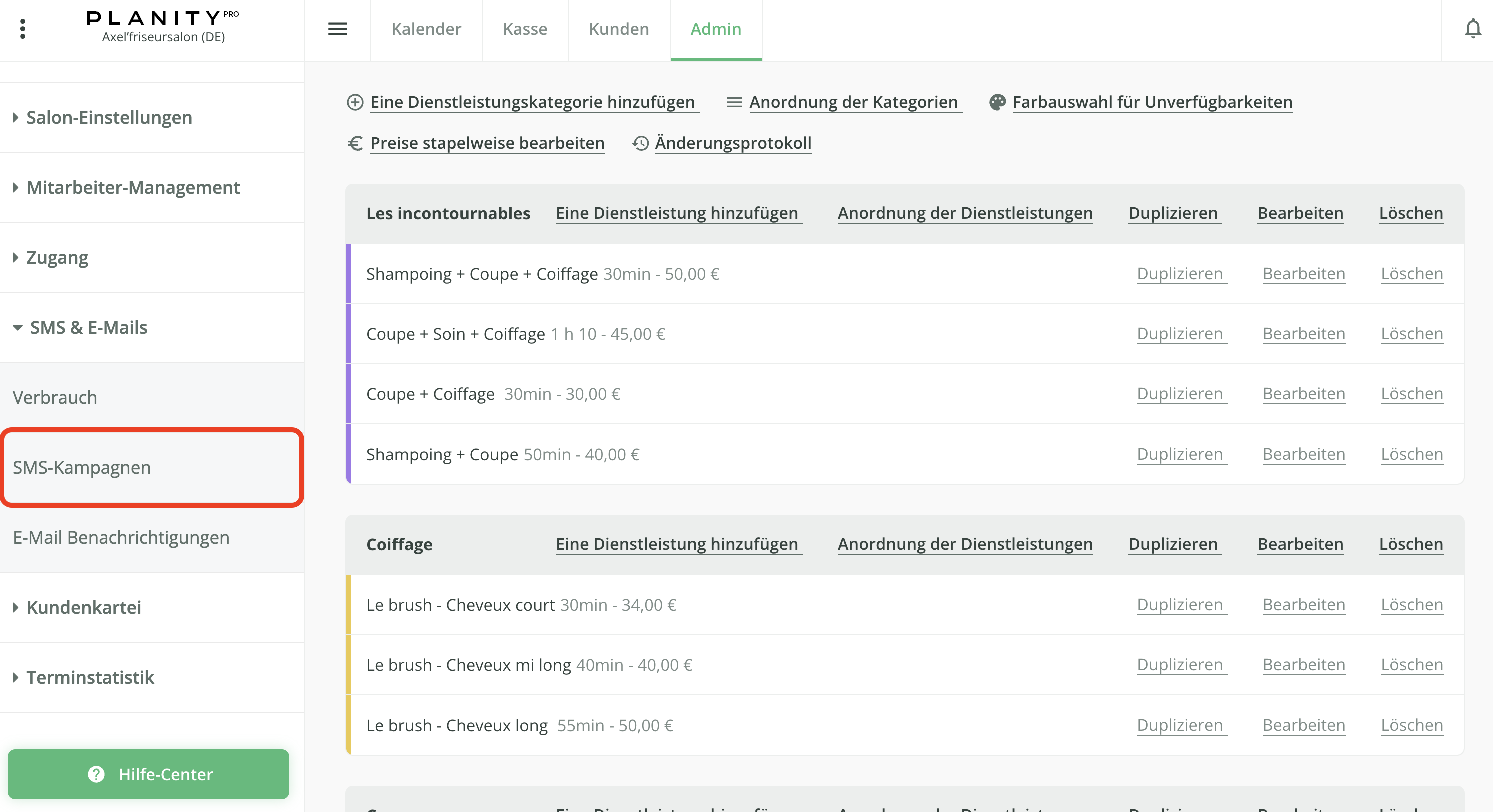This screenshot has height=812, width=1493.
Task: Open SMS-Kampagnen in the sidebar
Action: 83,467
